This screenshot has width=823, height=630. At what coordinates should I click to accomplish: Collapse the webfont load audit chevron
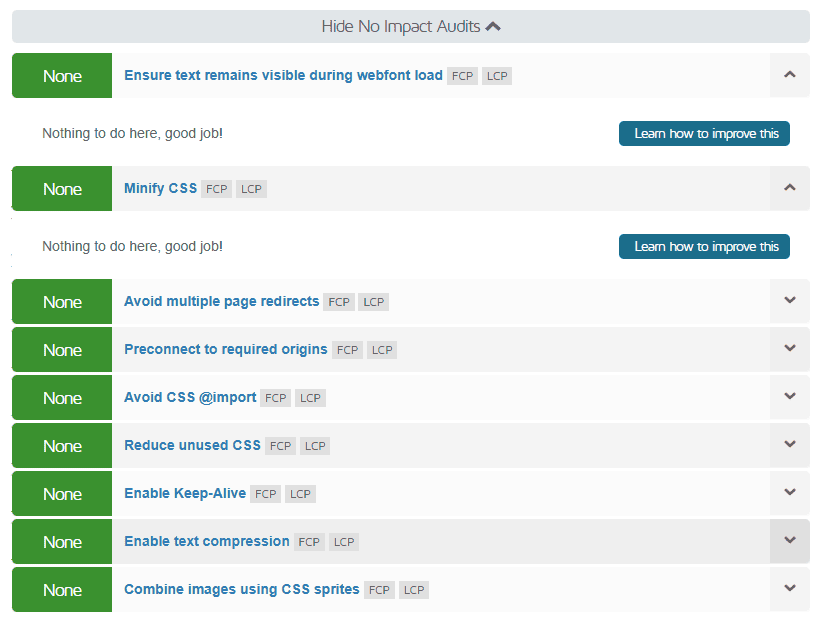tap(789, 75)
